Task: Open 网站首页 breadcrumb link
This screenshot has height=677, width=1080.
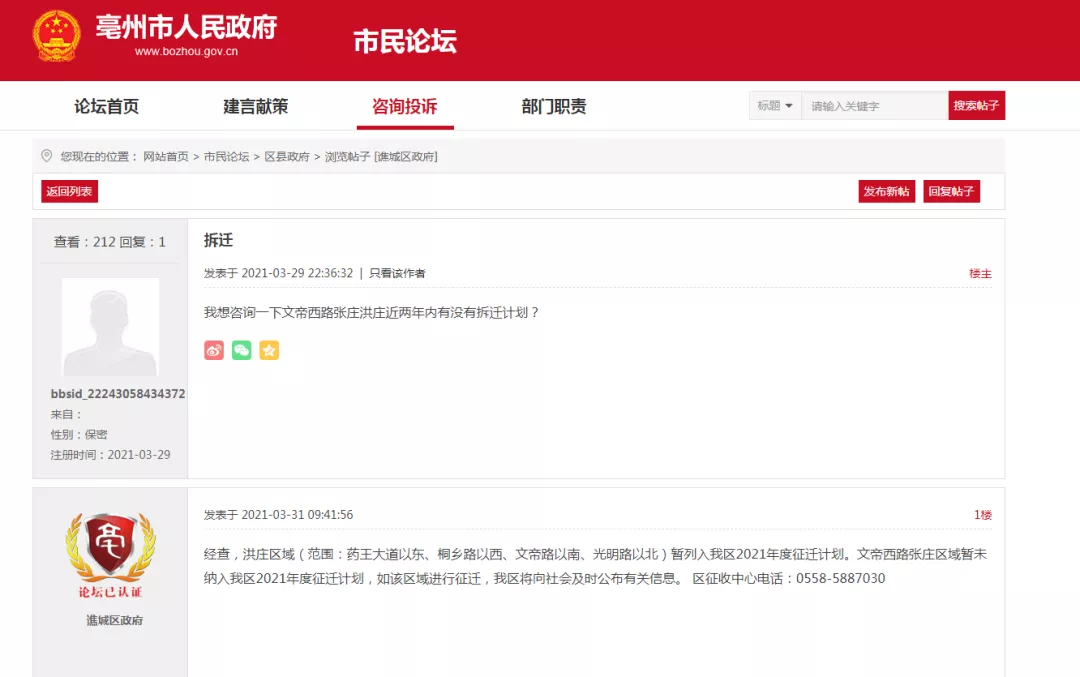Action: [x=166, y=156]
